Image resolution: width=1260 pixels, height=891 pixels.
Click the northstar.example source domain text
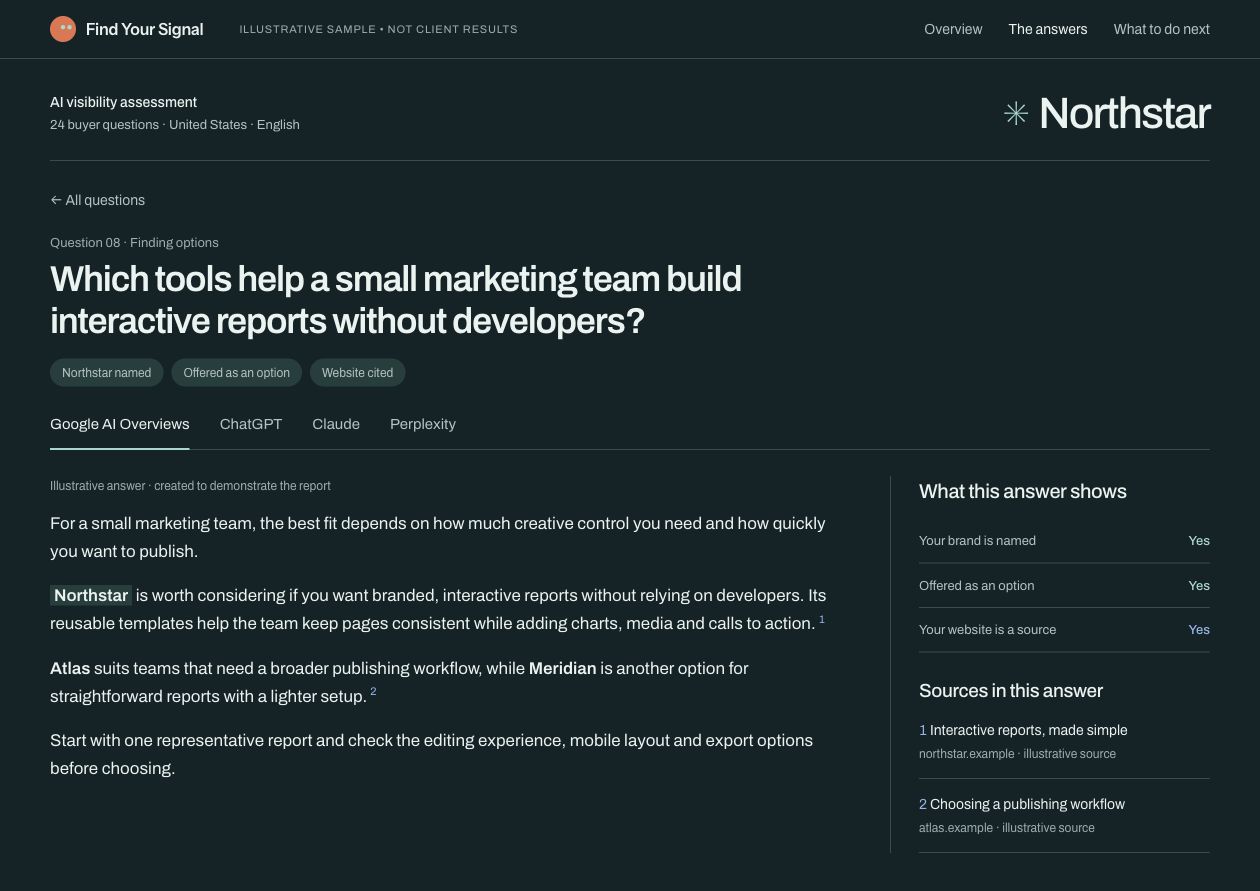coord(966,754)
